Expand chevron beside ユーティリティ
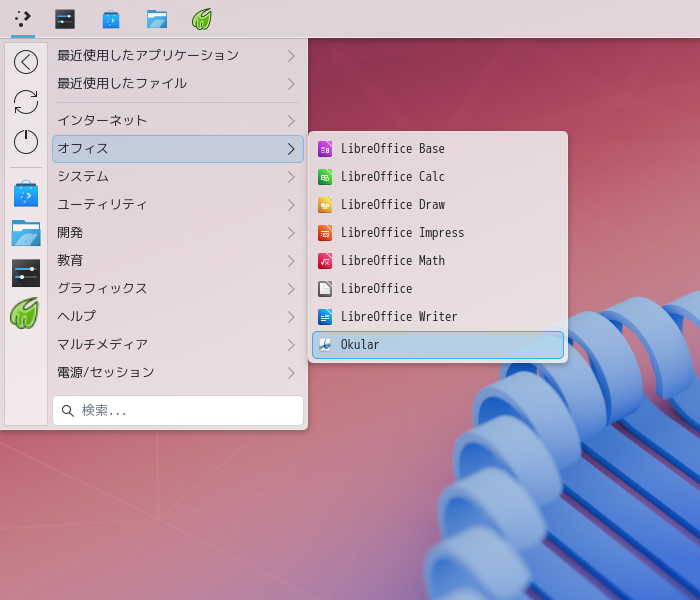The height and width of the screenshot is (600, 700). point(291,205)
